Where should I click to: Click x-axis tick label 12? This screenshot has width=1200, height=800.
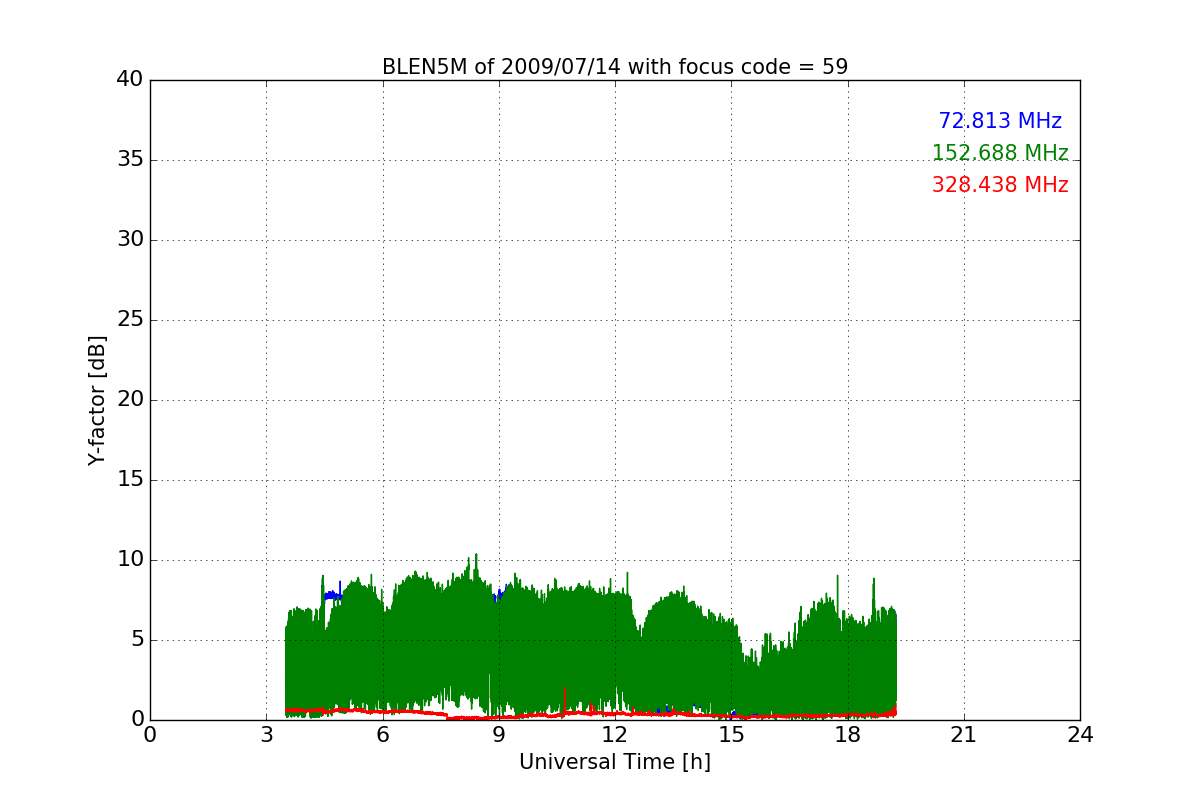point(615,735)
